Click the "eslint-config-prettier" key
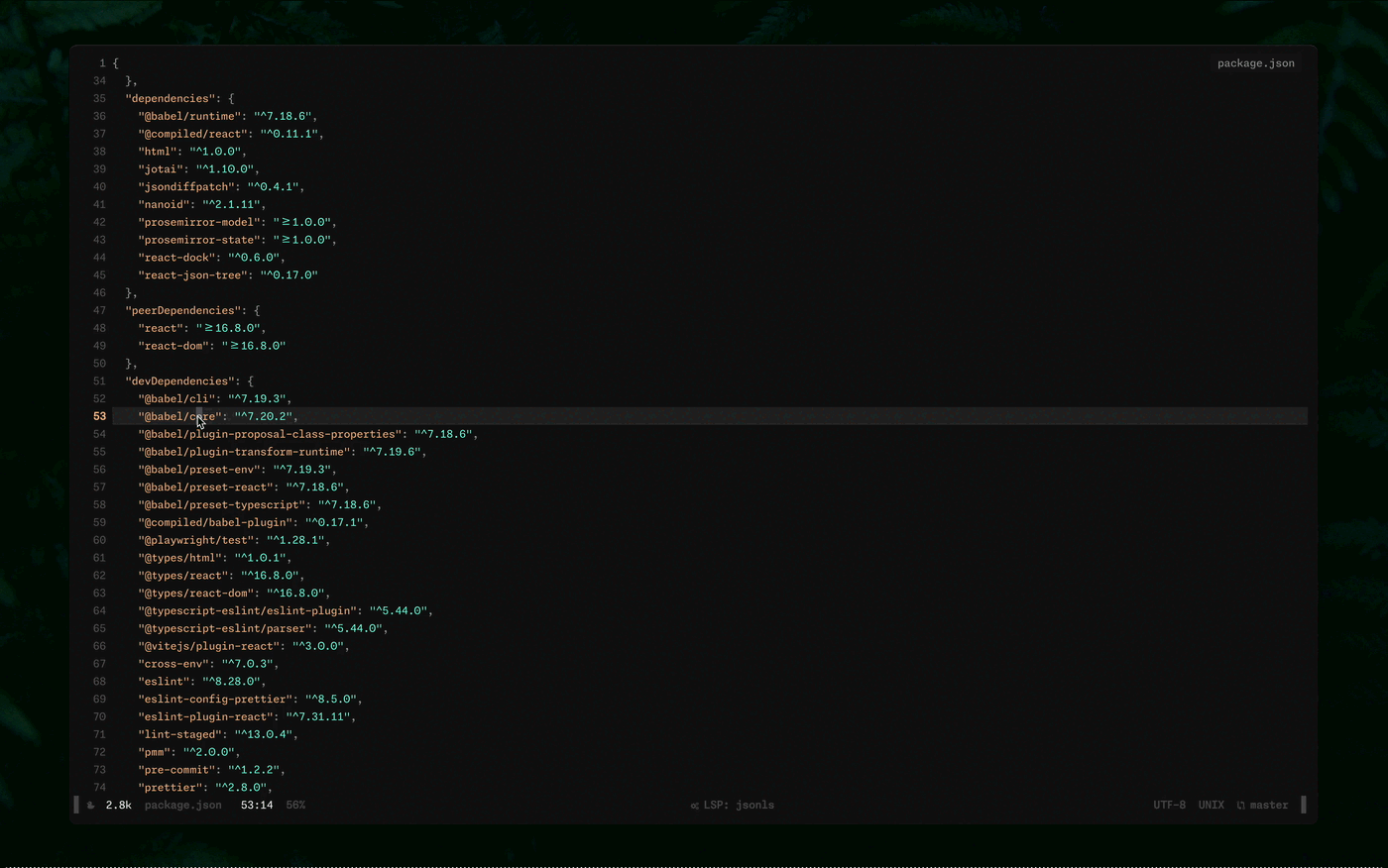This screenshot has width=1388, height=868. 216,700
